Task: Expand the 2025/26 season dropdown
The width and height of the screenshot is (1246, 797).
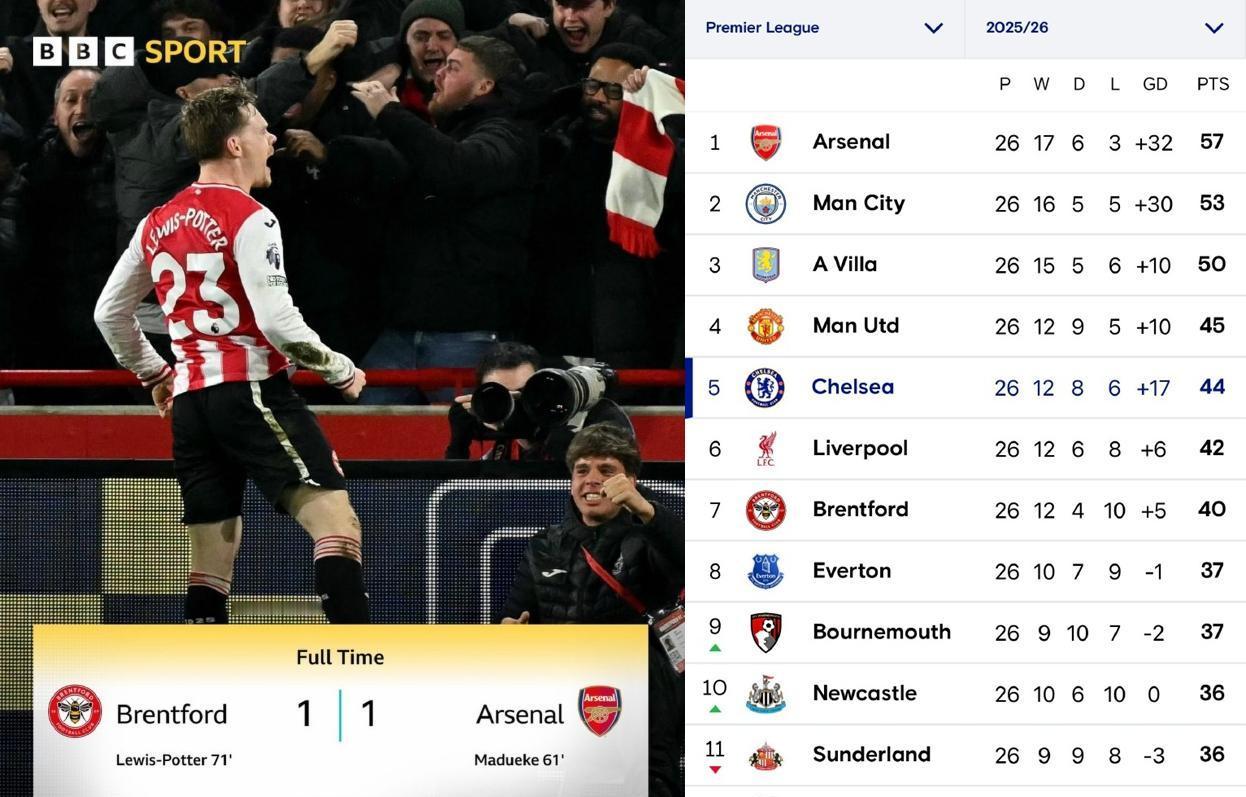Action: (1104, 28)
